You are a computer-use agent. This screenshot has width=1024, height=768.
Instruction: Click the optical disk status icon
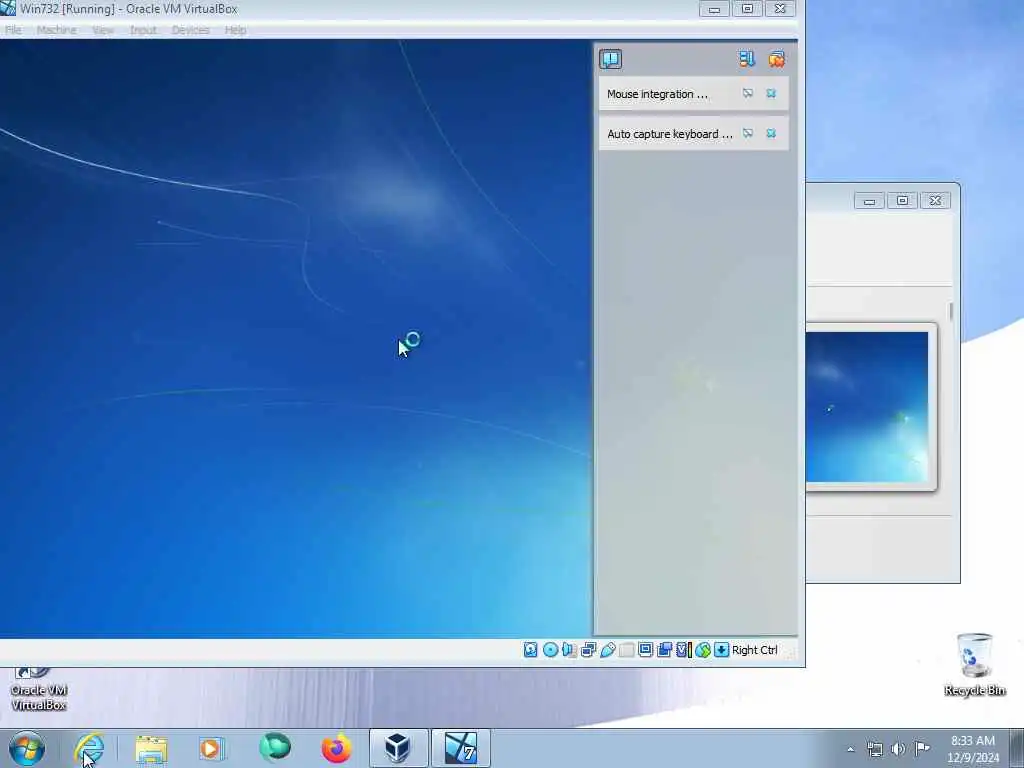[550, 650]
